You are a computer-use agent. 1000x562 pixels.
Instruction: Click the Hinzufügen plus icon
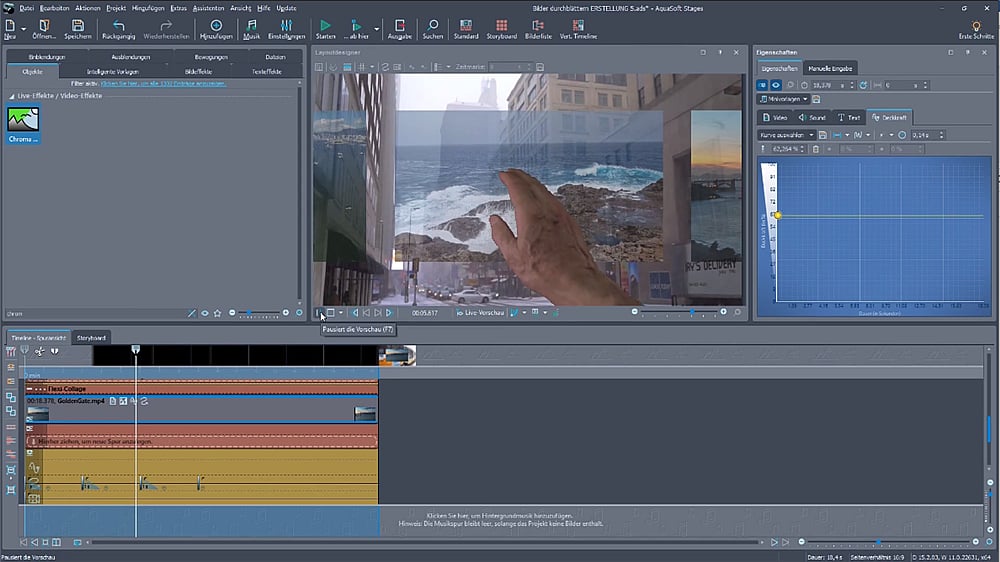click(x=216, y=25)
